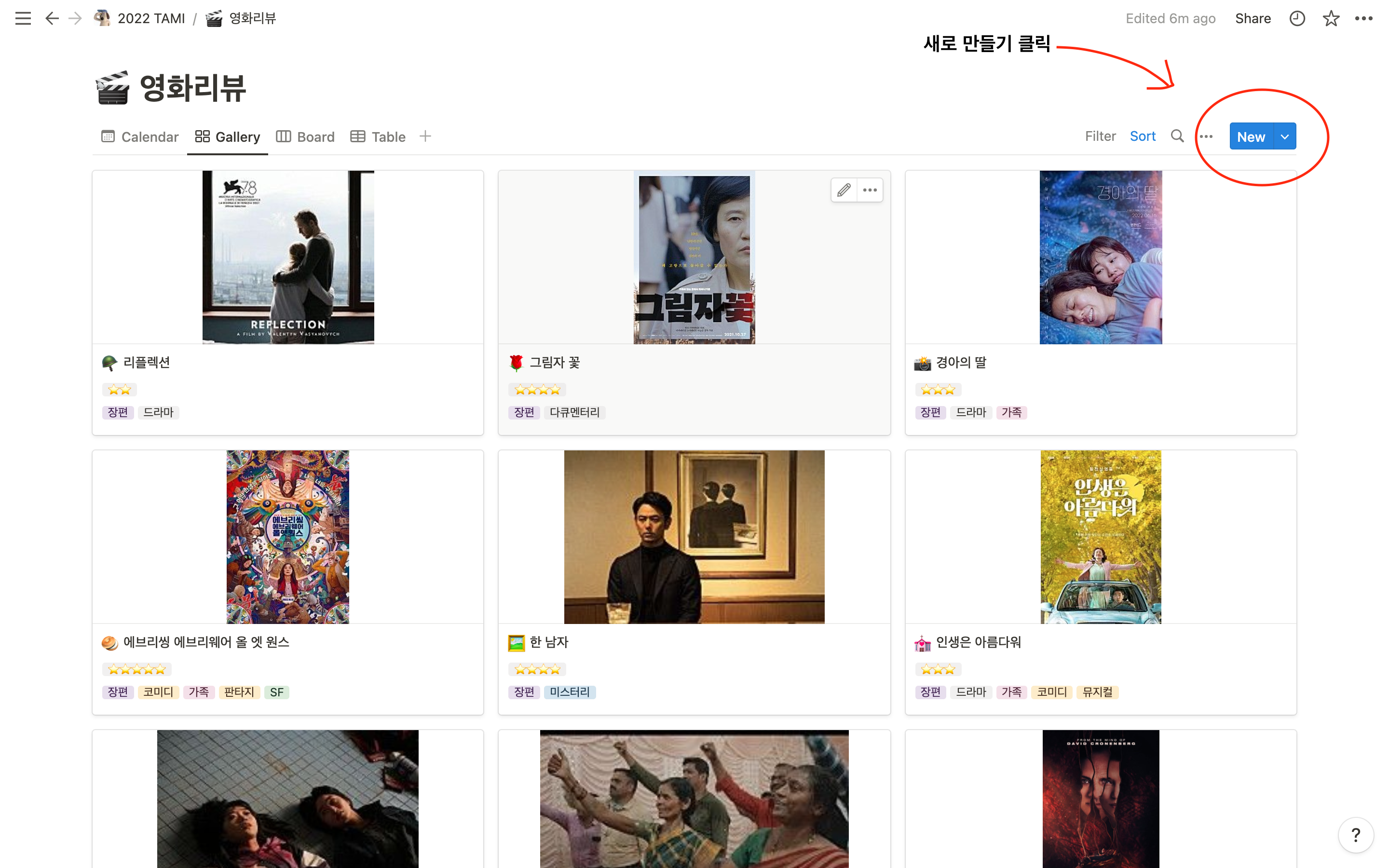Click 에브리씽 에브리웨어 올 앳 원스 title
The image size is (1389, 868).
(206, 642)
